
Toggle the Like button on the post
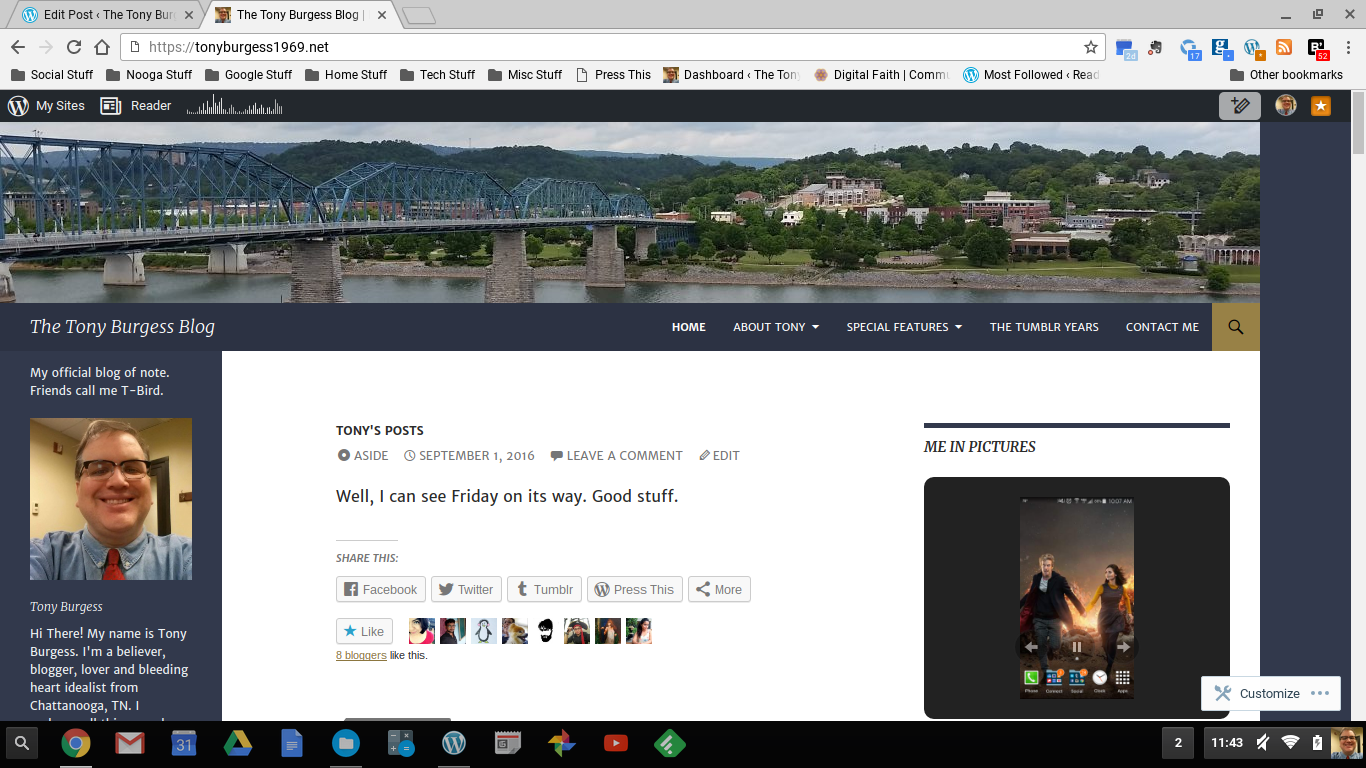tap(364, 631)
